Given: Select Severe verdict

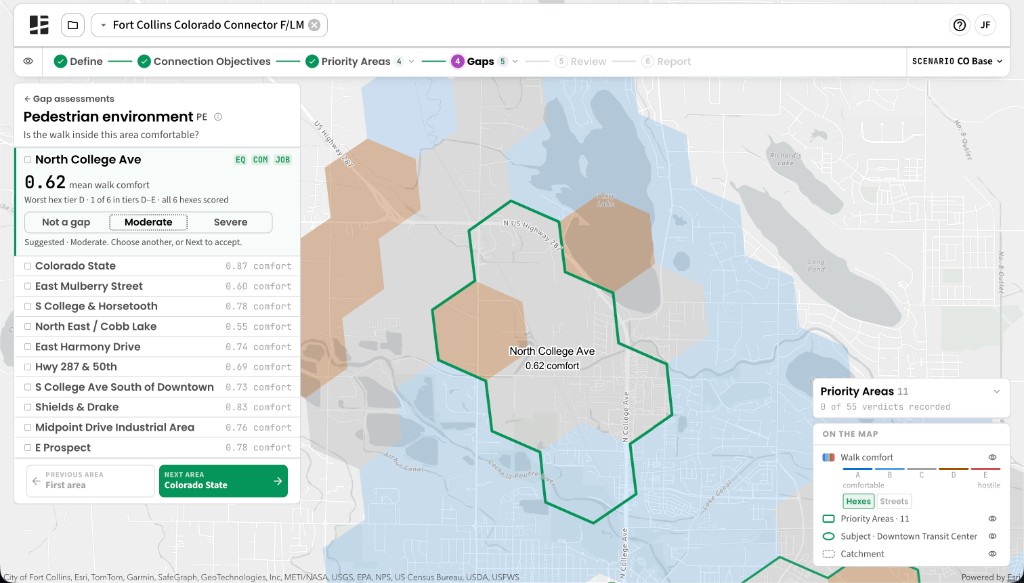Looking at the screenshot, I should 231,222.
